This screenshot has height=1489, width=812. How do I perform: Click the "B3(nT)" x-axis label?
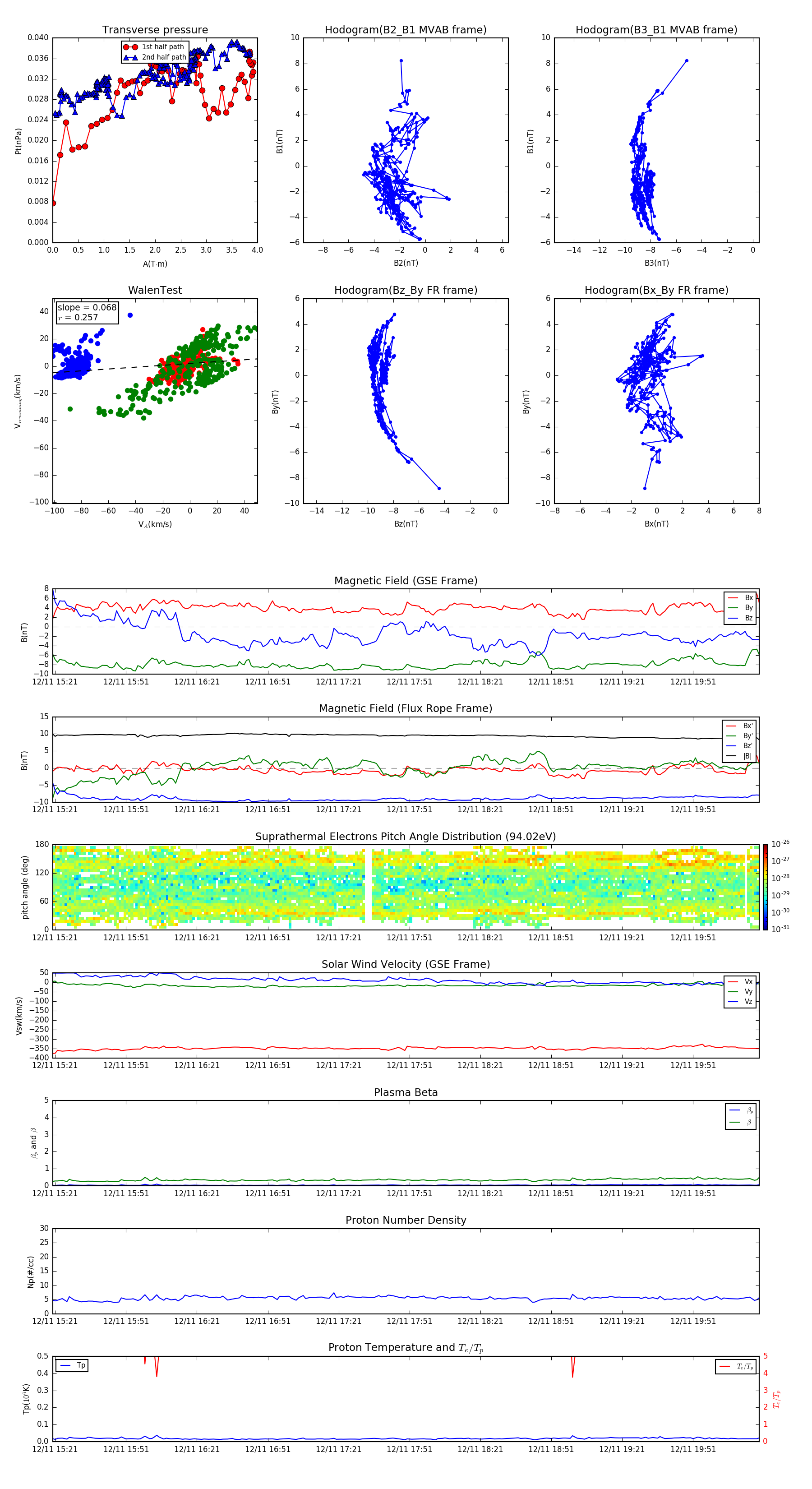pos(656,263)
